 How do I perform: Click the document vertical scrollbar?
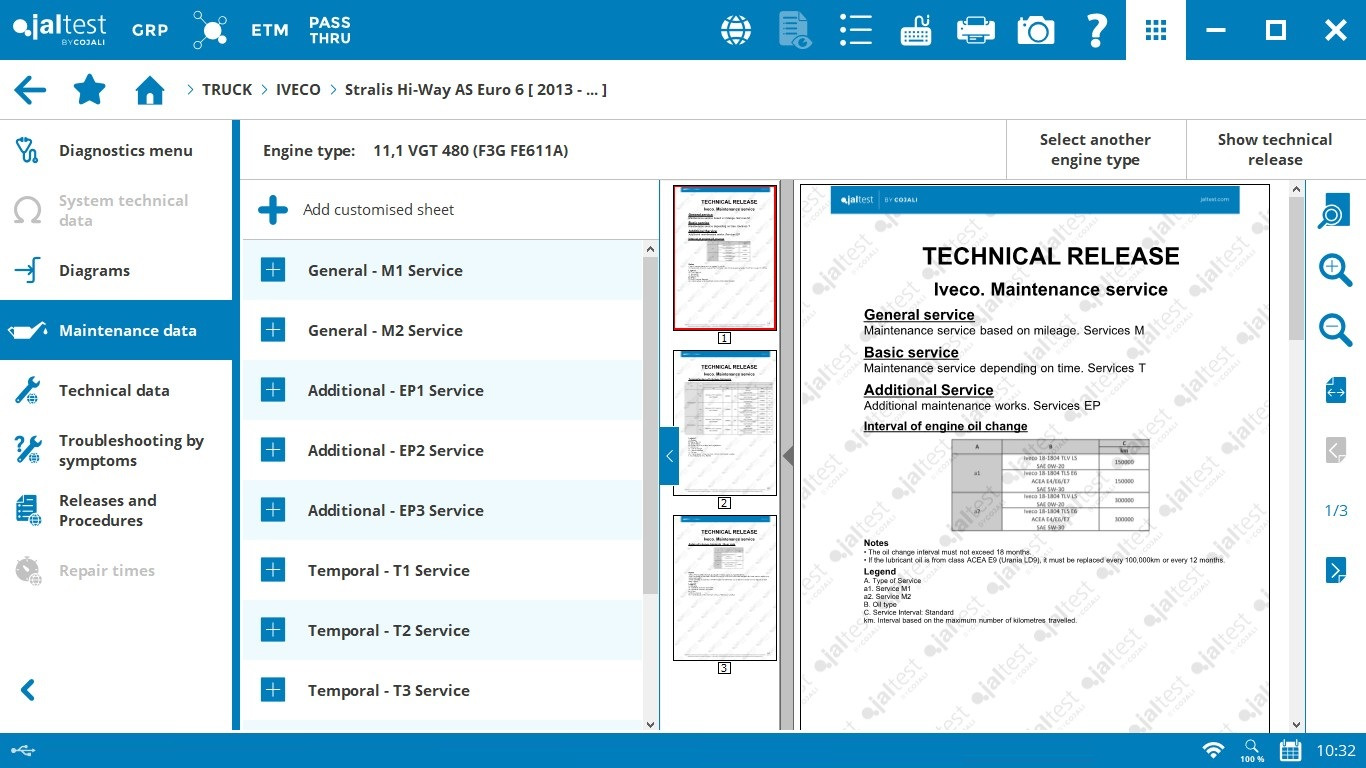point(1297,267)
